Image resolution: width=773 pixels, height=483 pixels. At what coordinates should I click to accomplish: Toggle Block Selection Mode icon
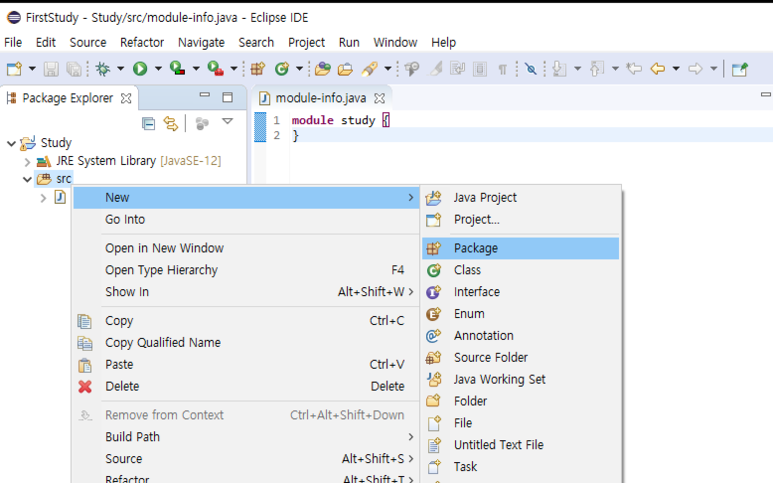pyautogui.click(x=480, y=69)
